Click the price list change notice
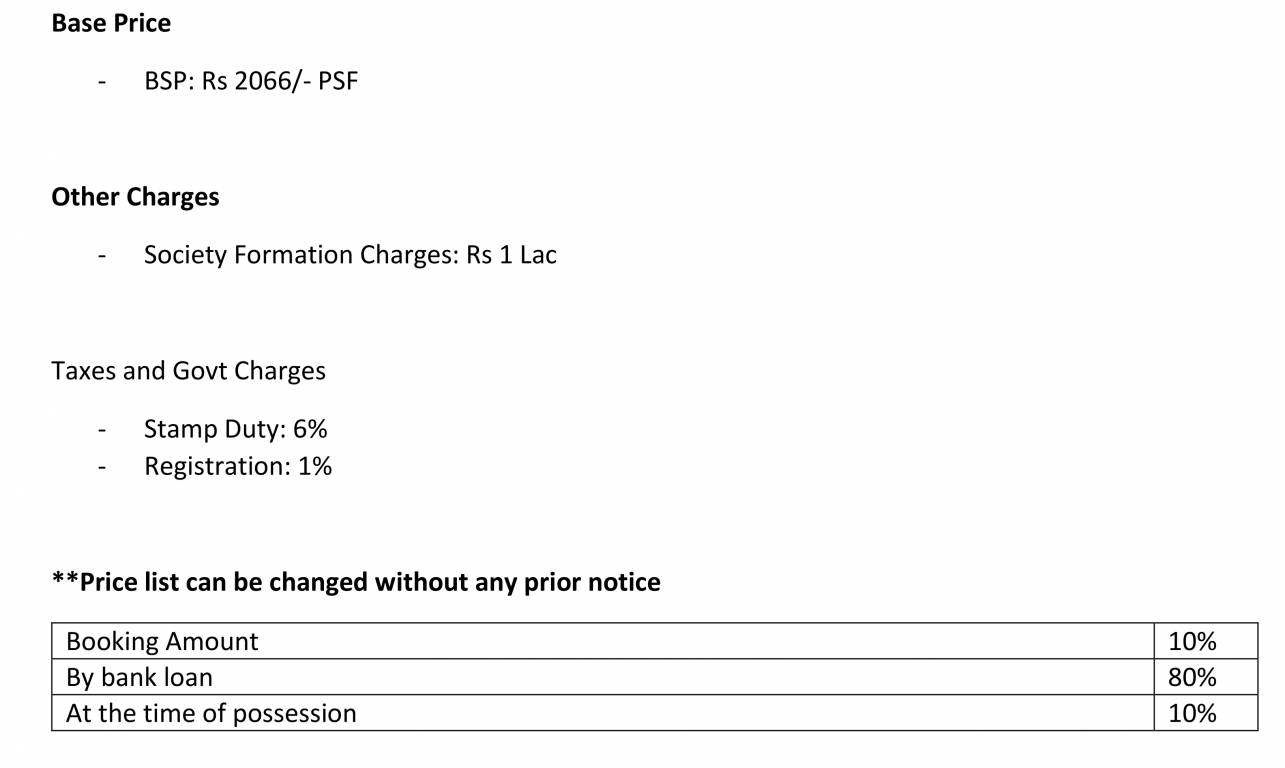 pyautogui.click(x=356, y=582)
